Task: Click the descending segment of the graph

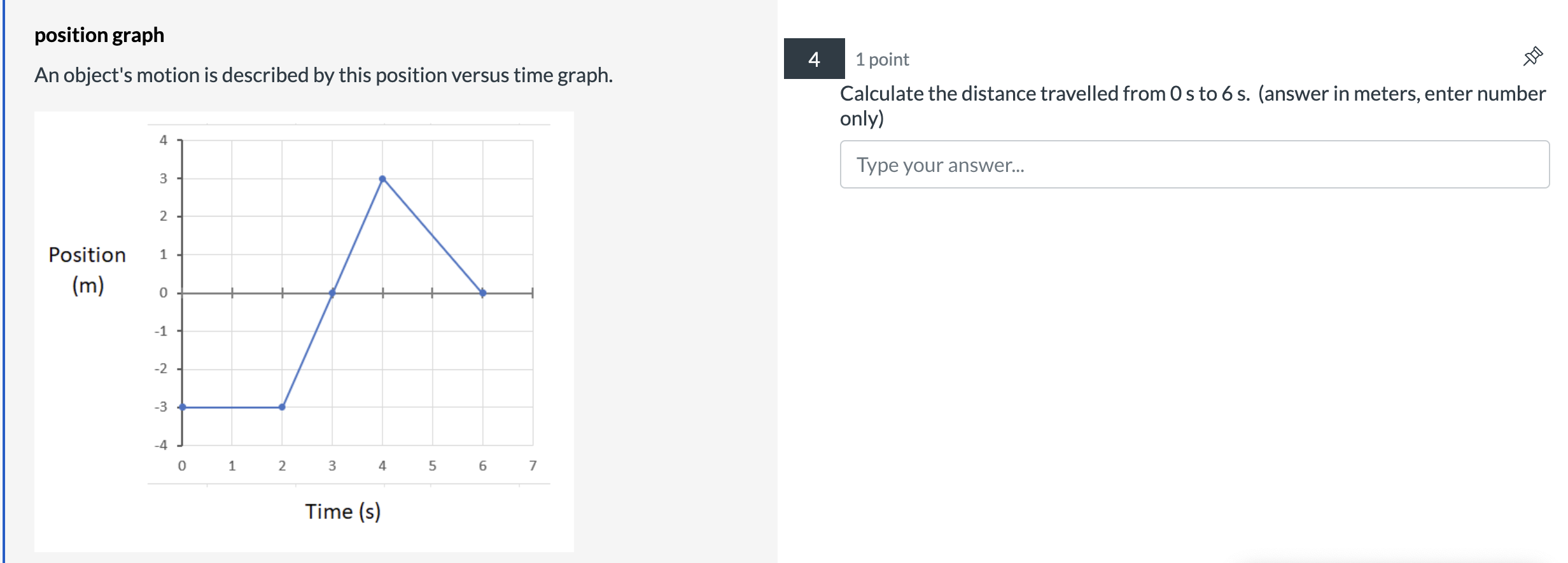Action: (433, 236)
